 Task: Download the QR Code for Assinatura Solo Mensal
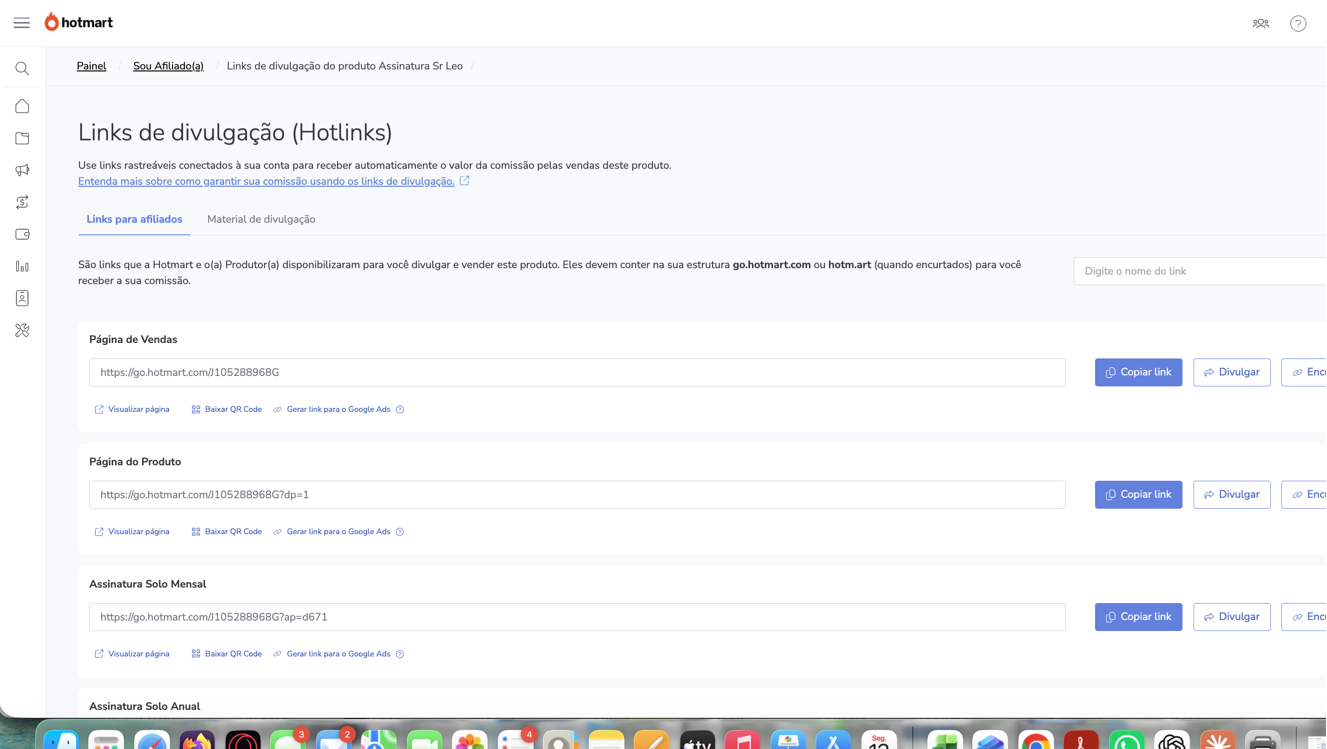(226, 654)
